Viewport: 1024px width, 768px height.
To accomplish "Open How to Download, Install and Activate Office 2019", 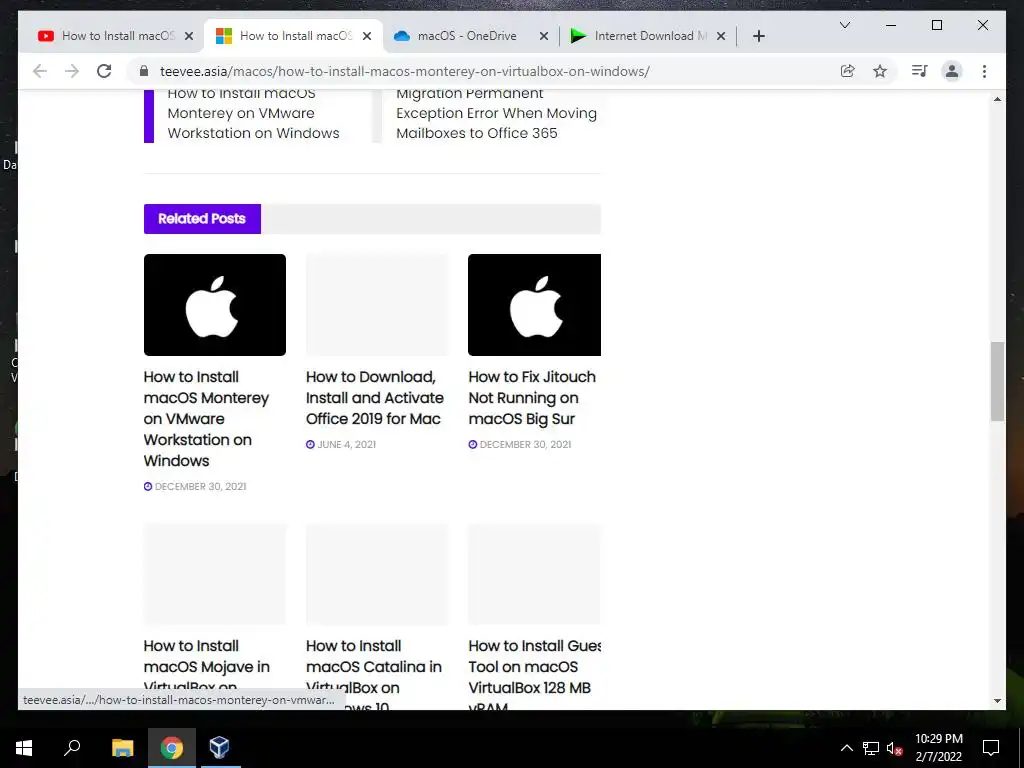I will pos(374,398).
